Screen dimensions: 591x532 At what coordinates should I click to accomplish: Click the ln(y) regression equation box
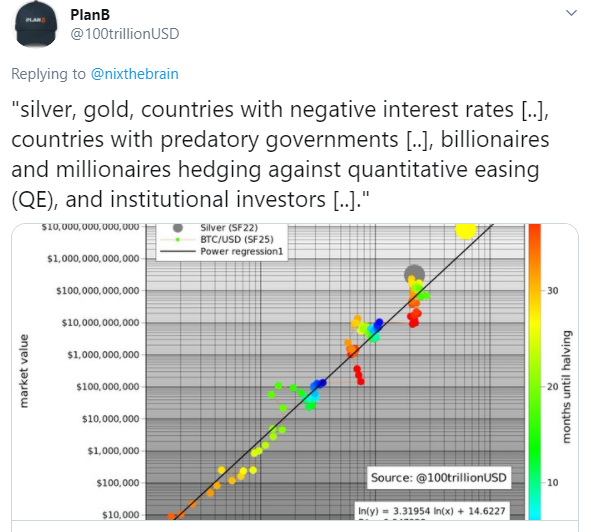[x=432, y=511]
